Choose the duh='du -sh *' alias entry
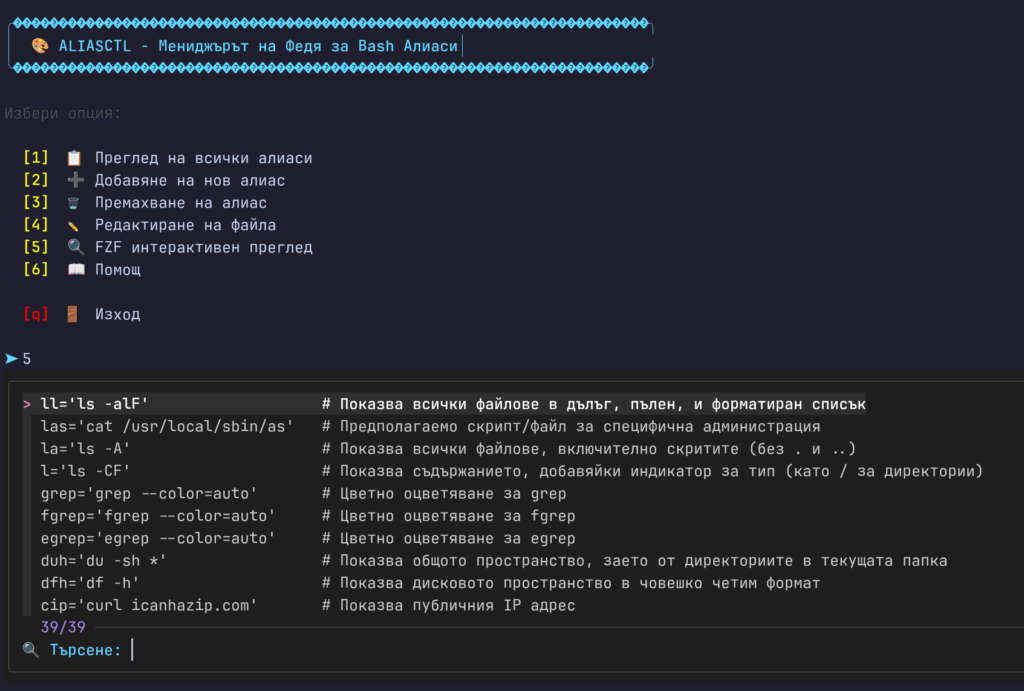The width and height of the screenshot is (1024, 691). tap(103, 561)
